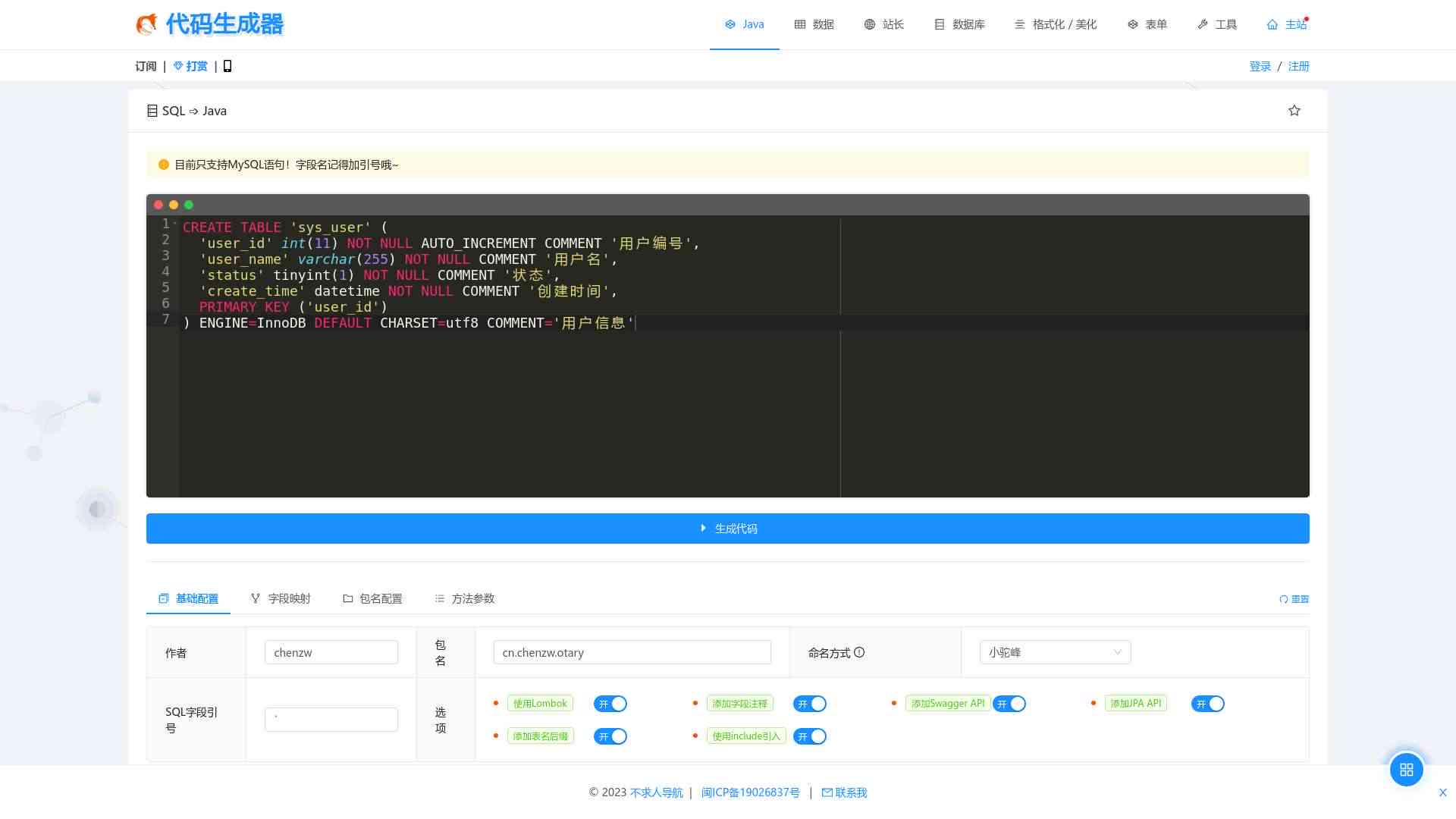
Task: Click the 不求人导航 footer link
Action: pyautogui.click(x=657, y=792)
